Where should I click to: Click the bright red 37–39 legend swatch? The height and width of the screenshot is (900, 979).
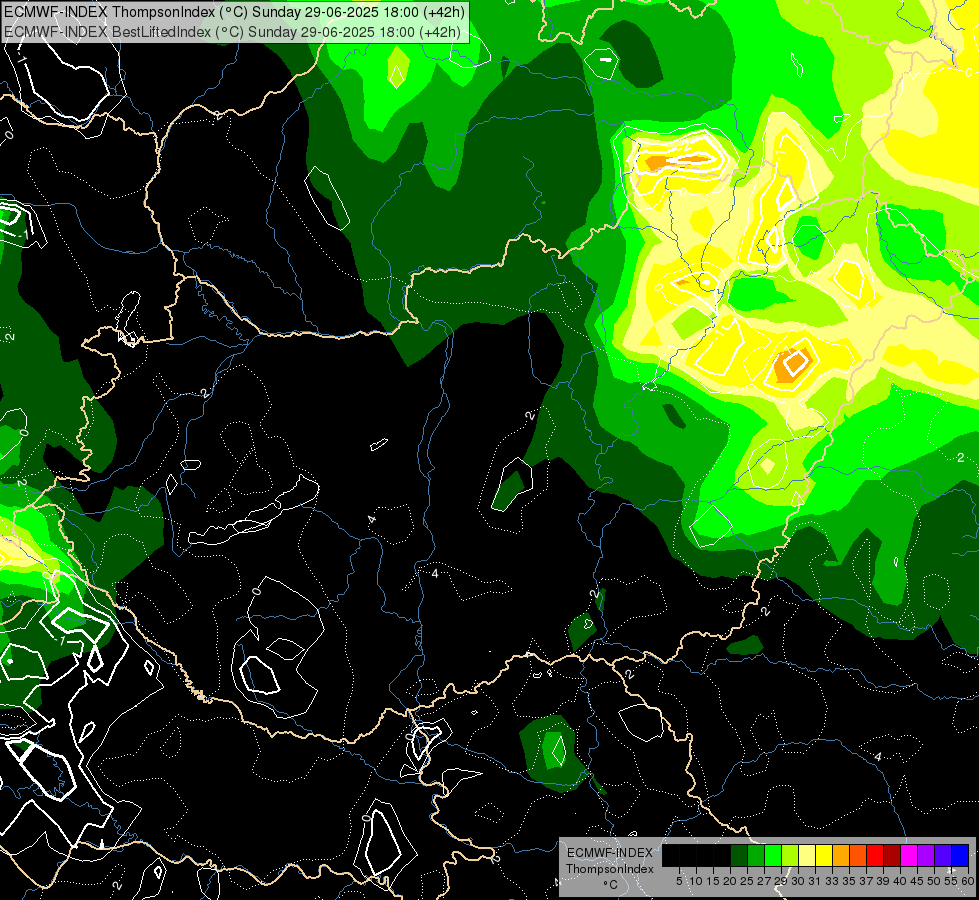click(875, 855)
